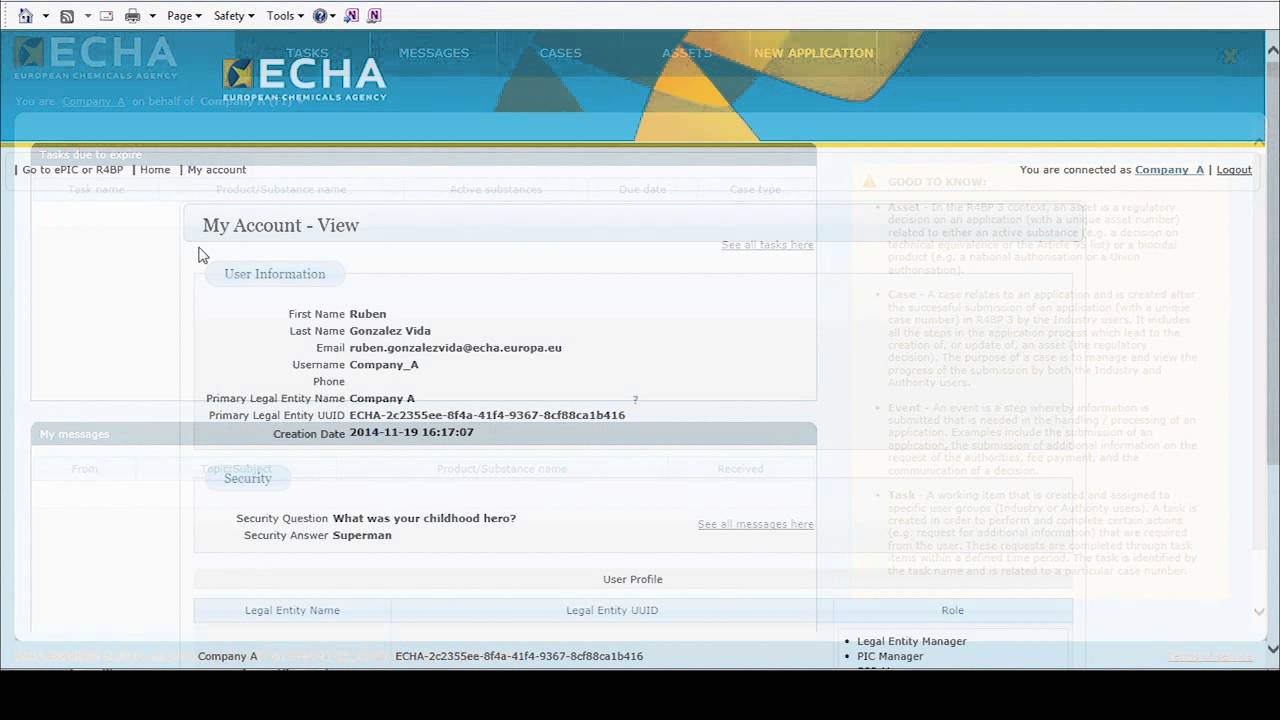Click the Legal Entity Manager role
Screen dimensions: 1280x720
click(x=911, y=641)
